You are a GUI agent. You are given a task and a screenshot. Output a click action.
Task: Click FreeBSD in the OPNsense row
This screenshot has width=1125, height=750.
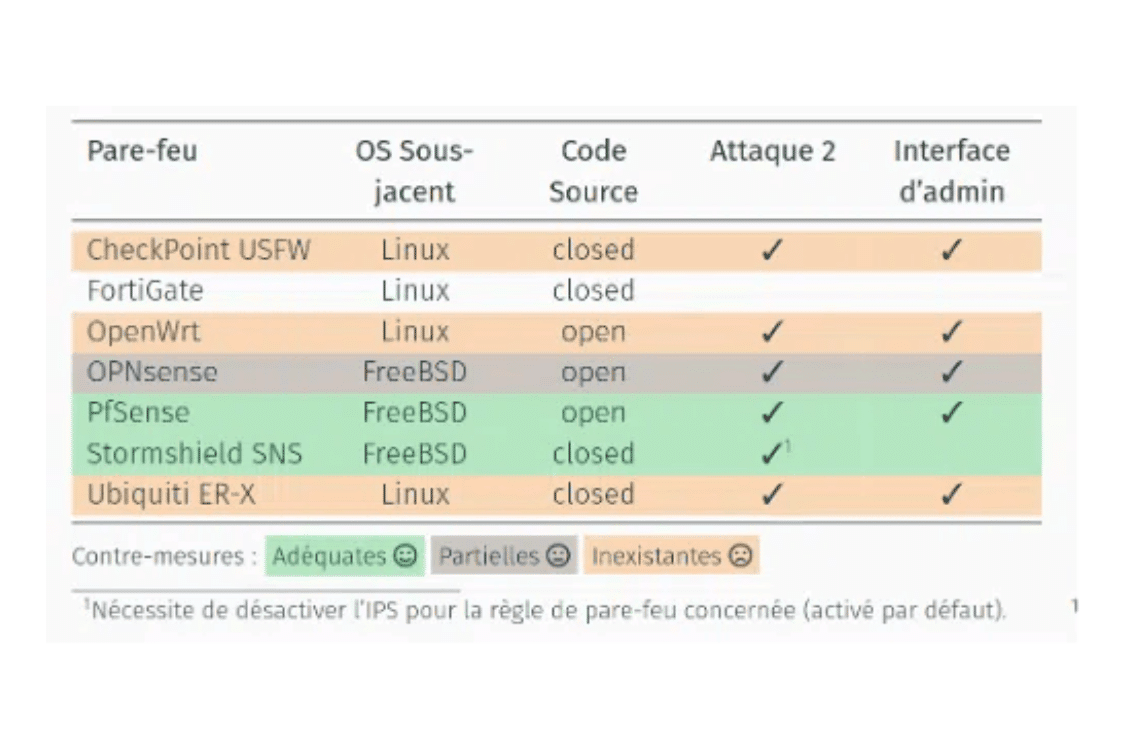(415, 372)
